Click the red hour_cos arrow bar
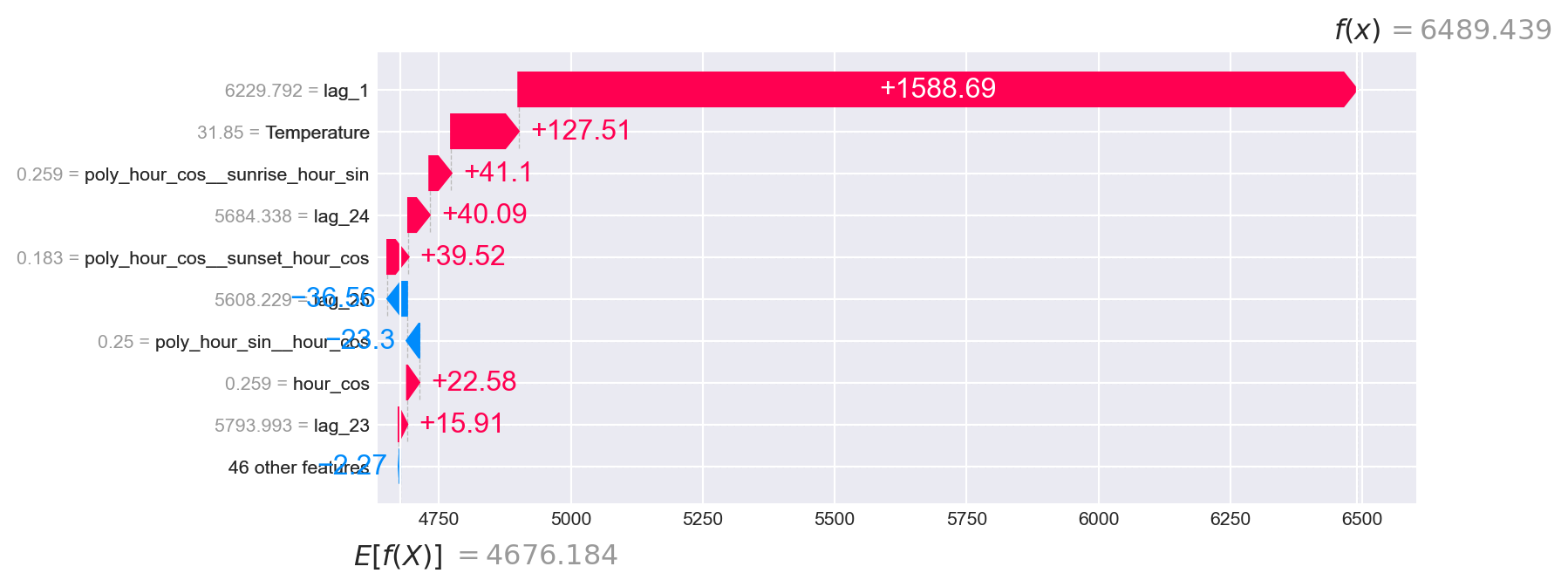This screenshot has width=1568, height=587. [x=412, y=383]
